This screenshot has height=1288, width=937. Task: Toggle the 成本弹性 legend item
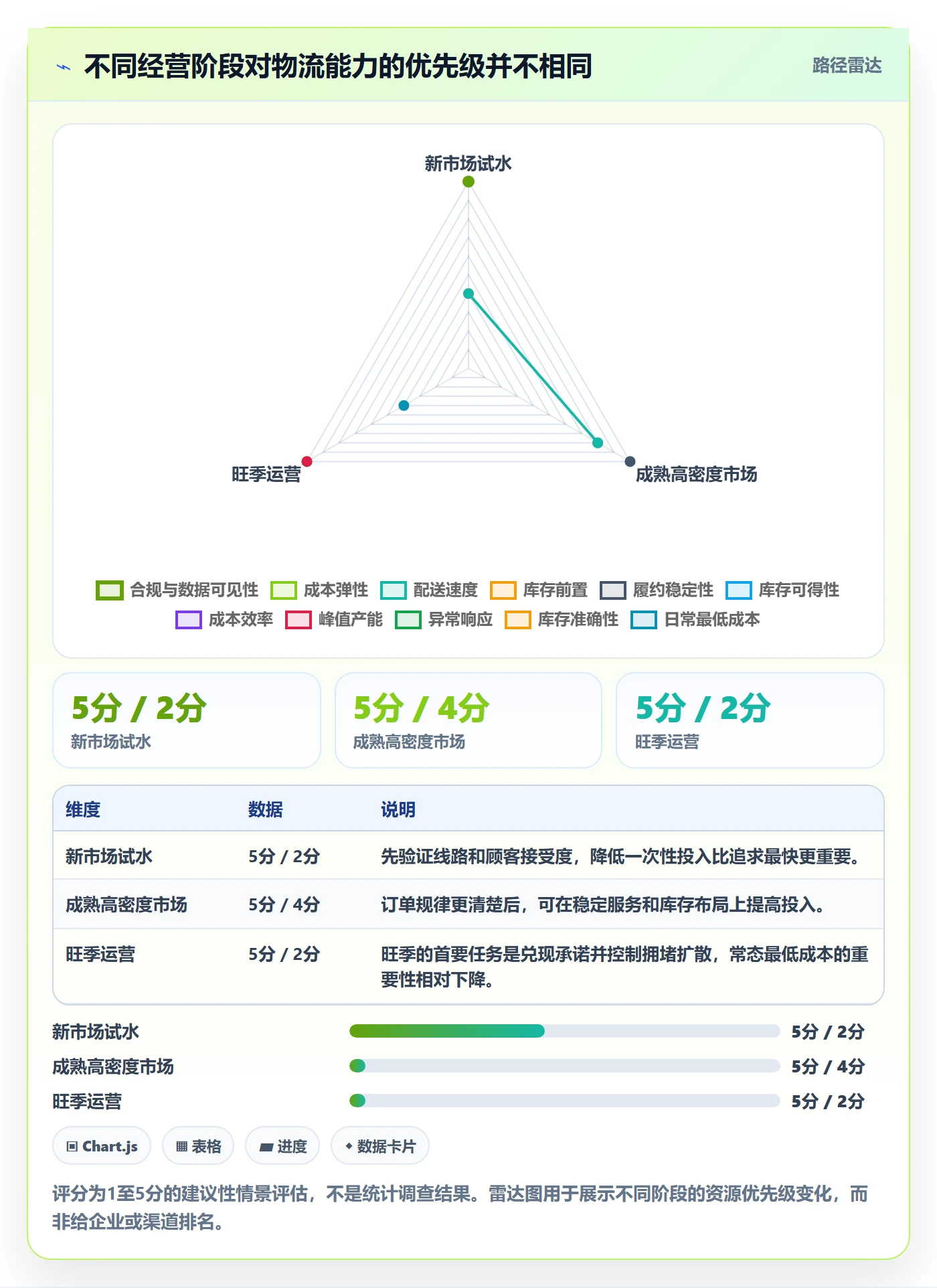(x=319, y=590)
